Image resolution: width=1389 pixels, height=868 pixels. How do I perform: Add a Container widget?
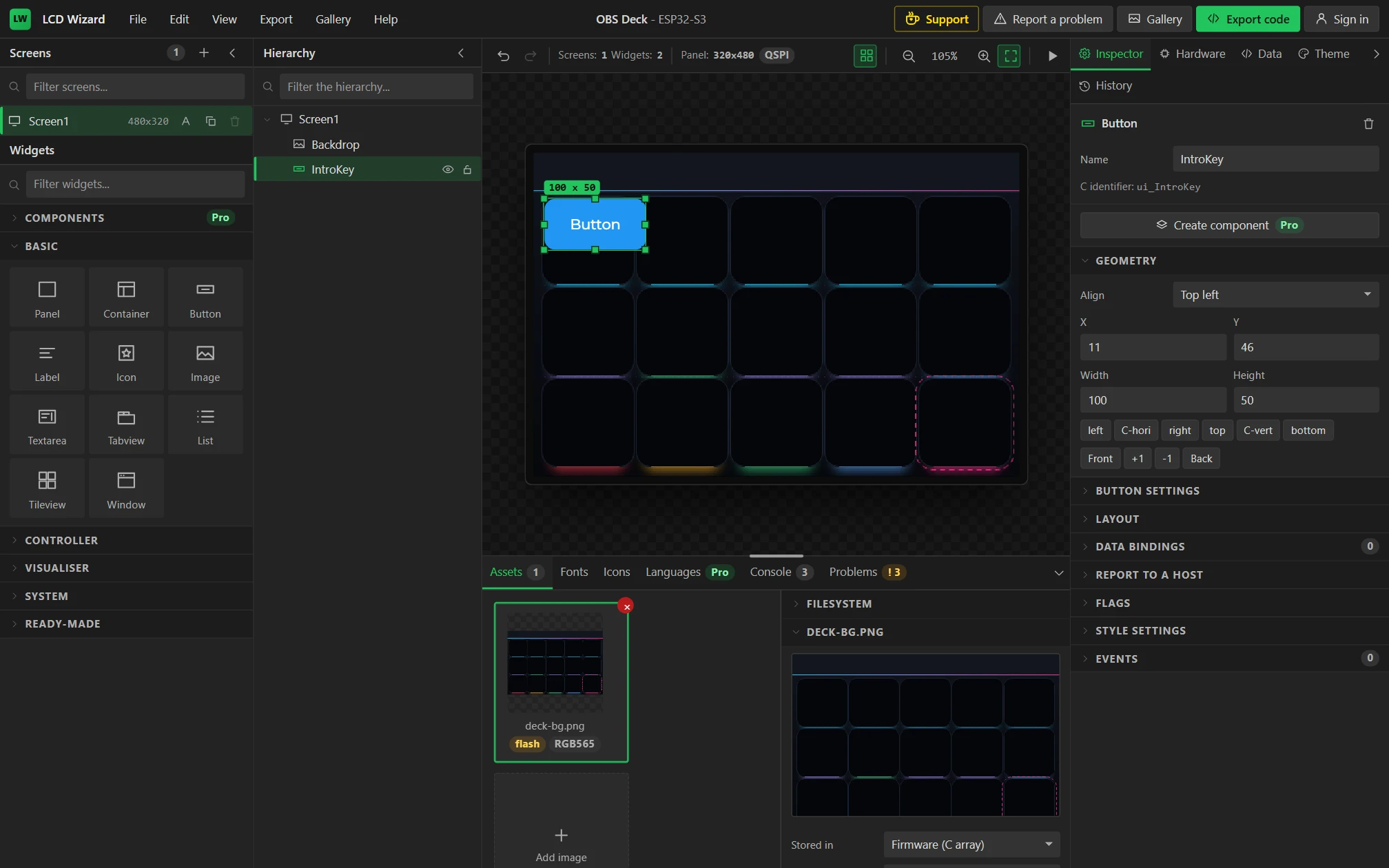[126, 298]
